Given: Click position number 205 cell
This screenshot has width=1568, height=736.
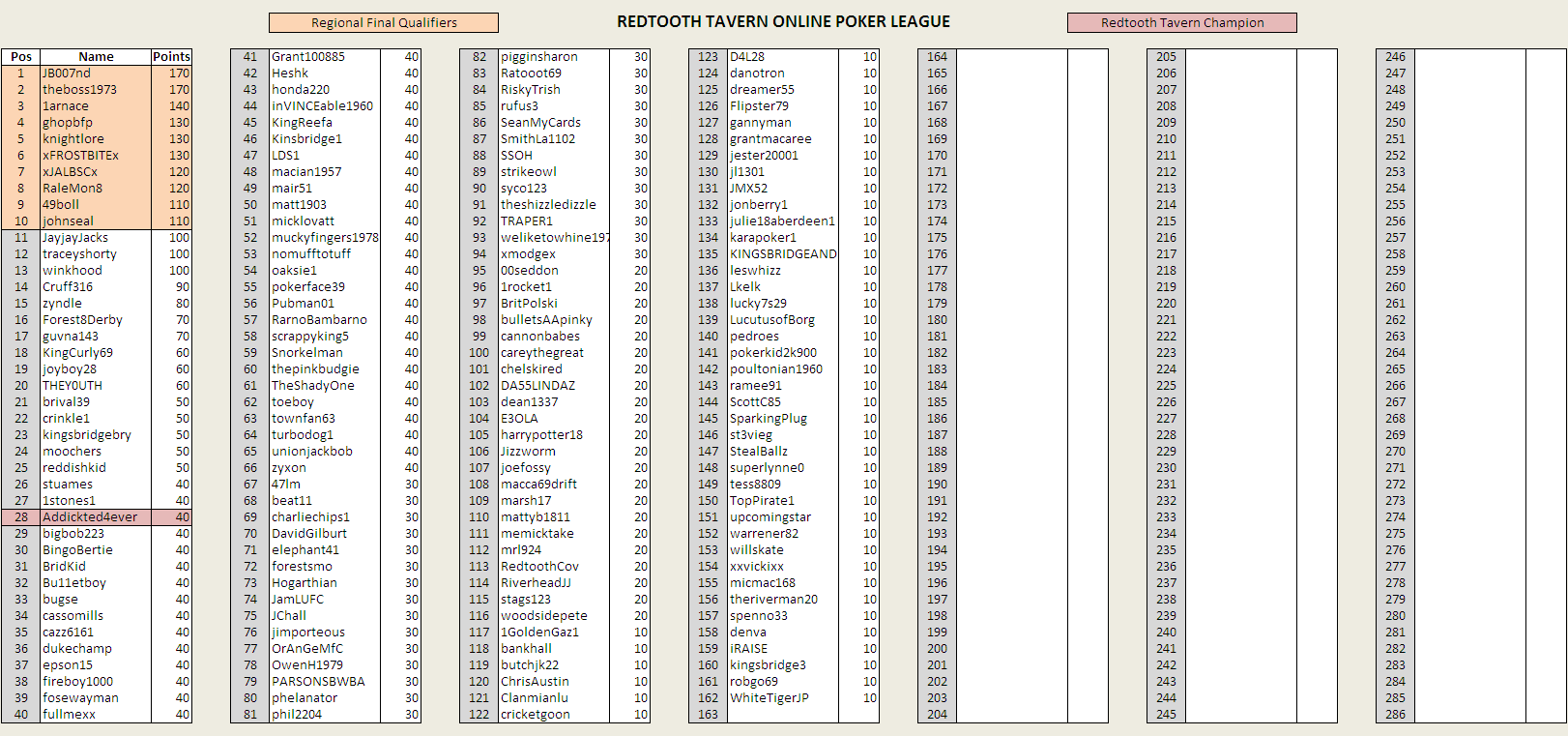Looking at the screenshot, I should [x=1166, y=57].
